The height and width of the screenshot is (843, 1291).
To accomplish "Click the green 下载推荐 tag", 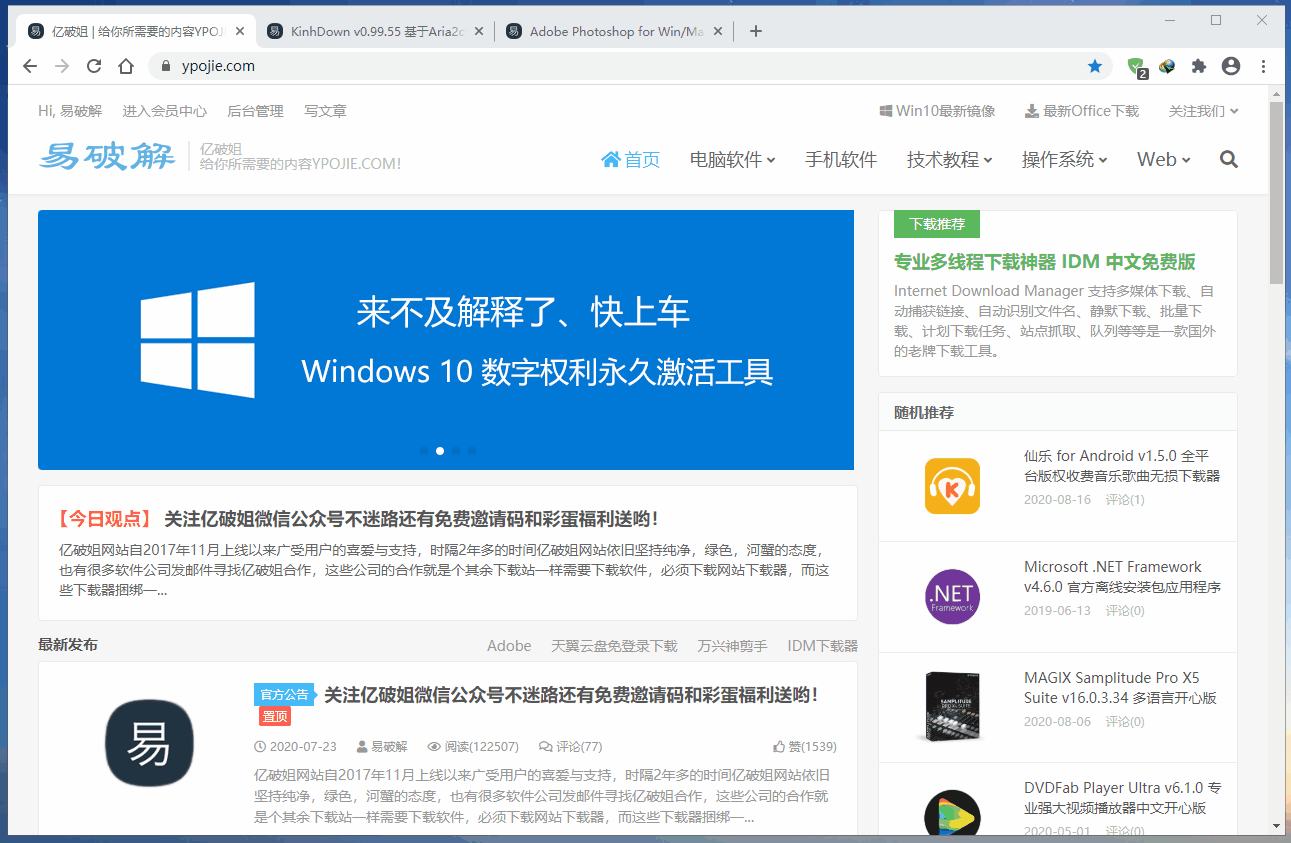I will tap(937, 224).
